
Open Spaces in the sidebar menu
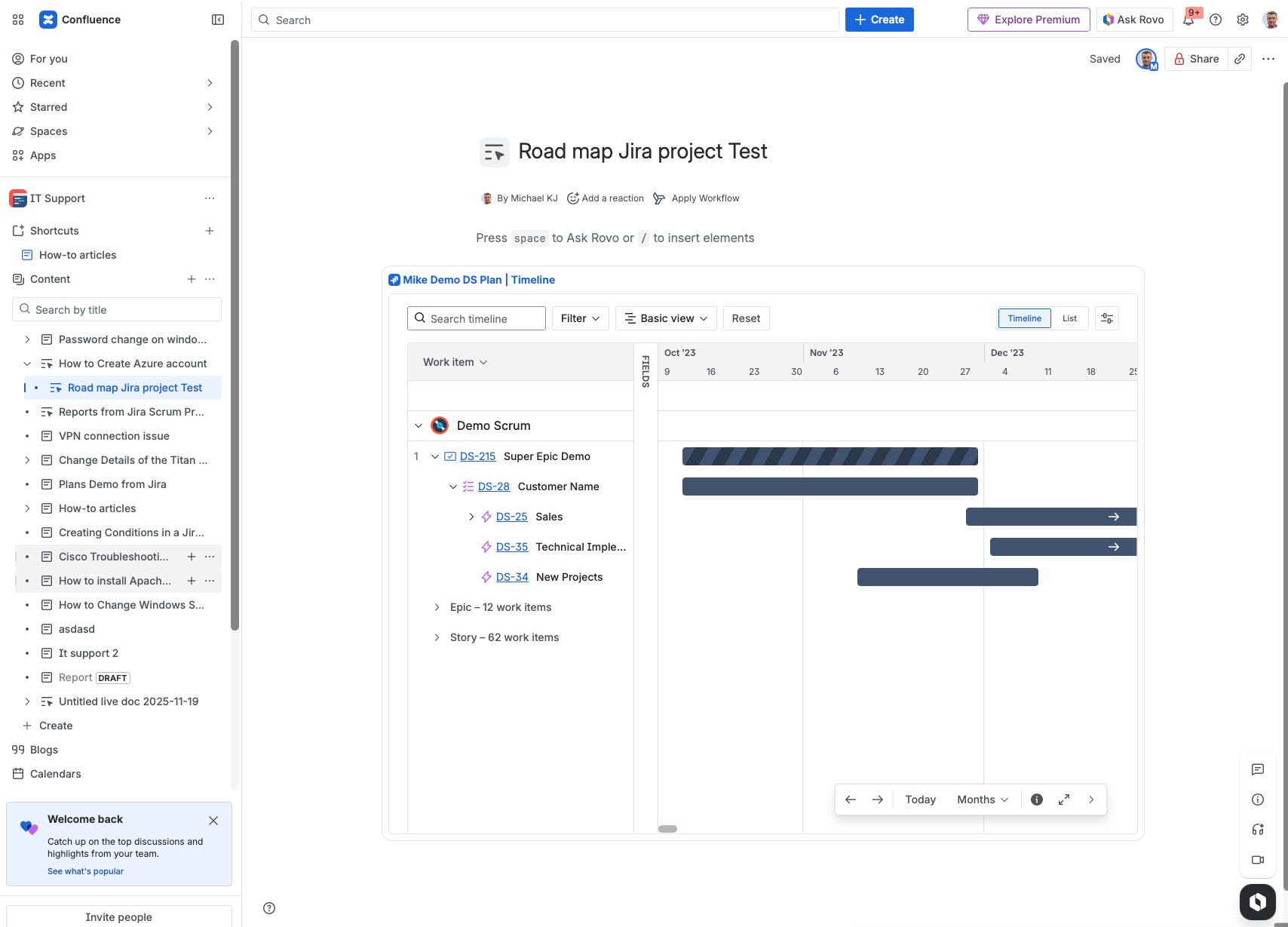[x=49, y=131]
